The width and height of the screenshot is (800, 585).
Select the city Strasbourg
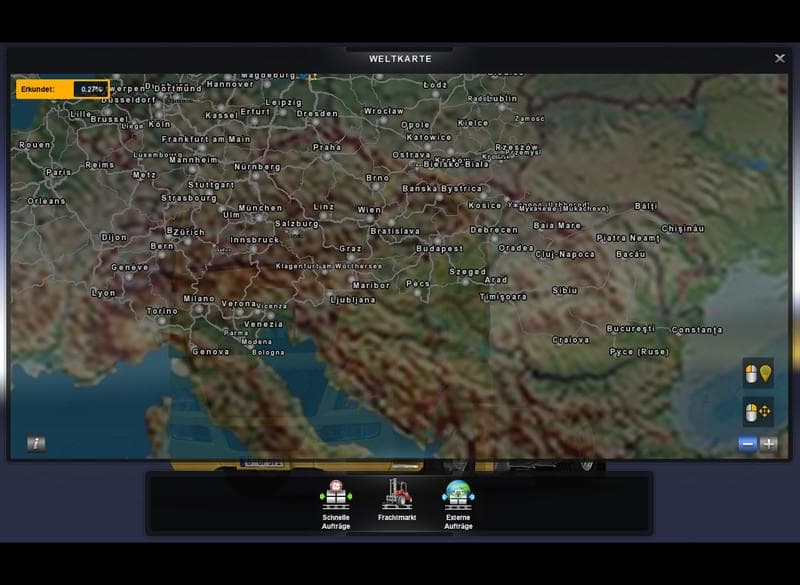click(x=189, y=198)
